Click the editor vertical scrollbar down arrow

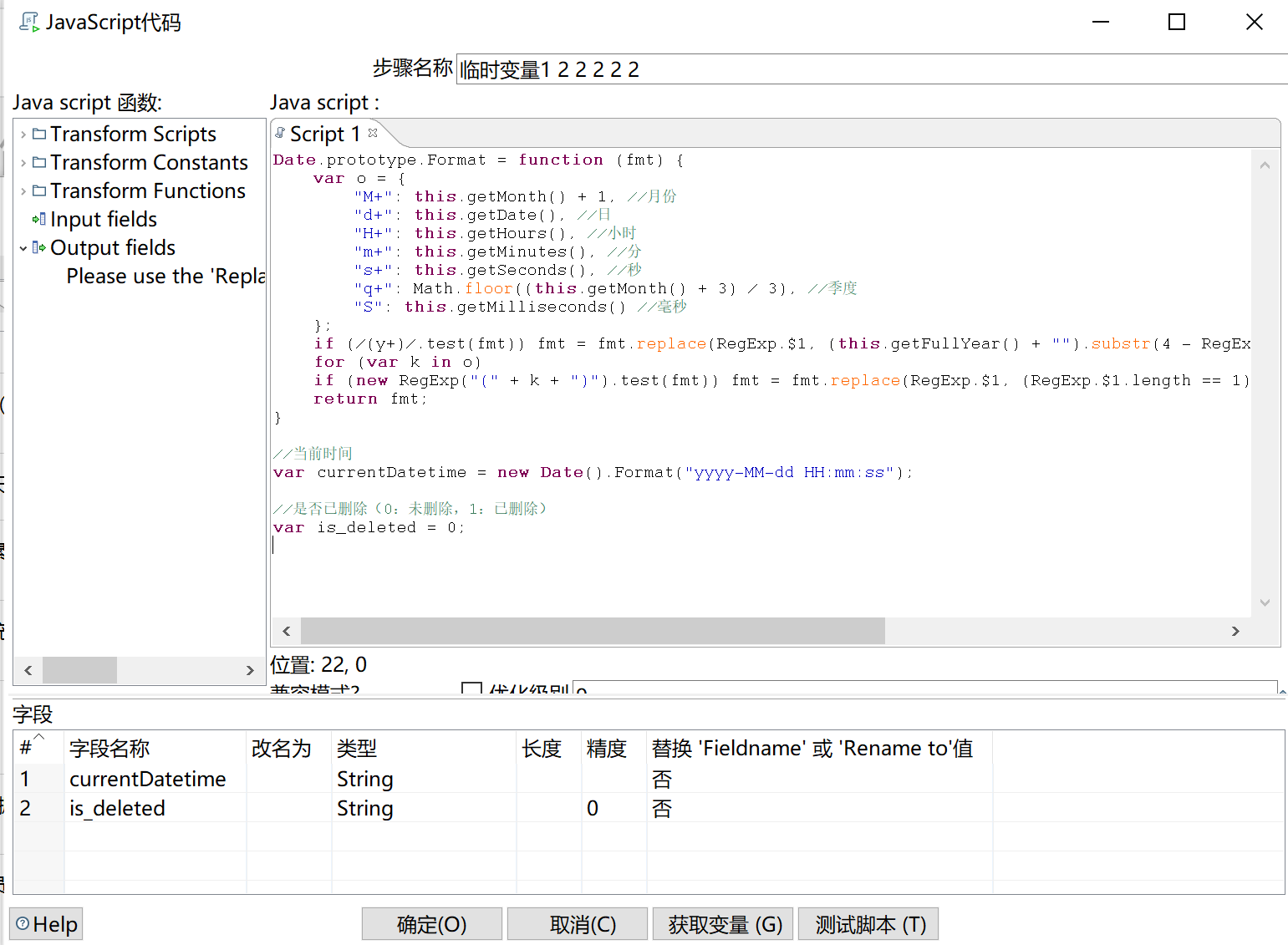click(1265, 602)
